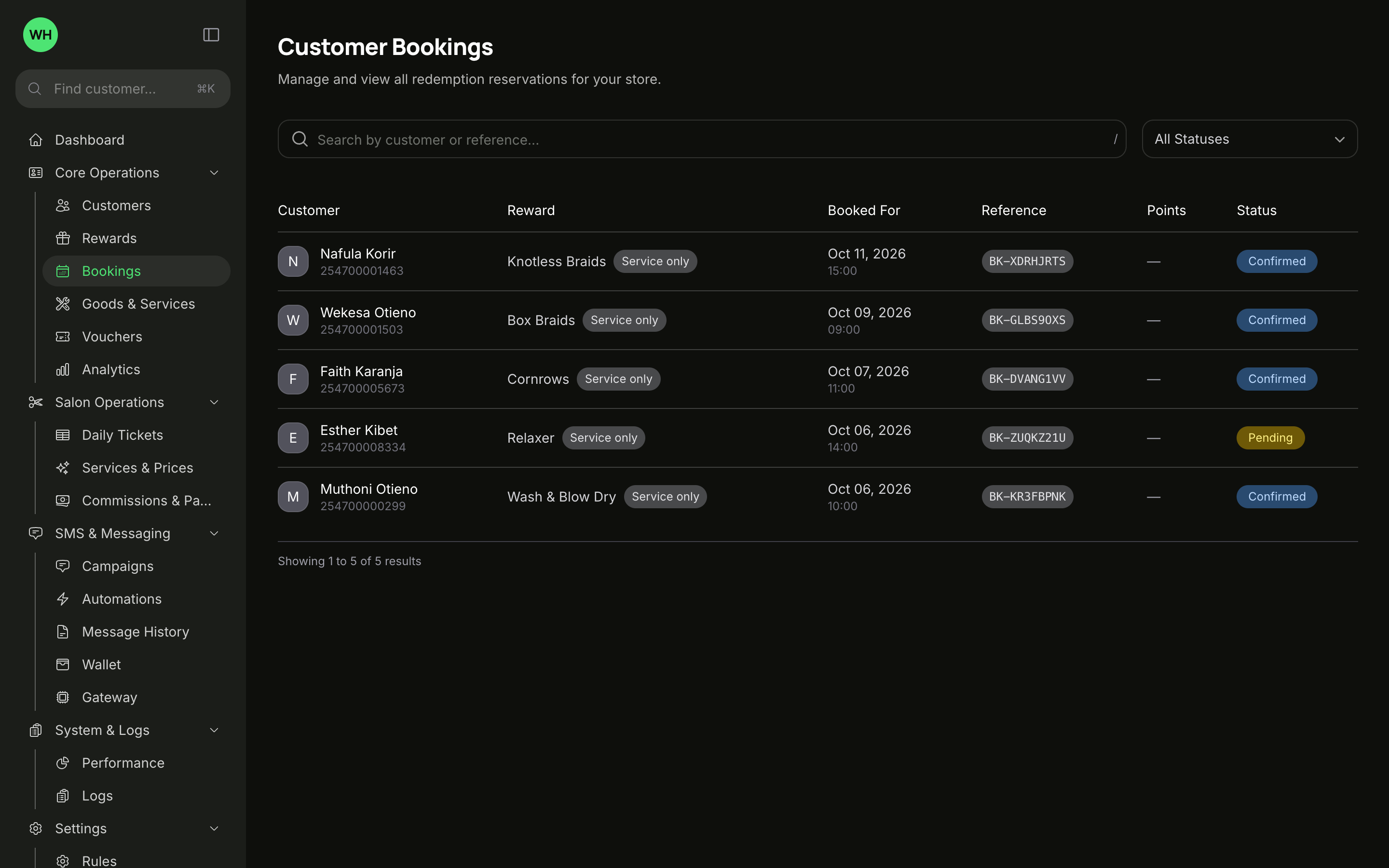Open the Wekesa Otieno customer name
The height and width of the screenshot is (868, 1389).
[368, 312]
